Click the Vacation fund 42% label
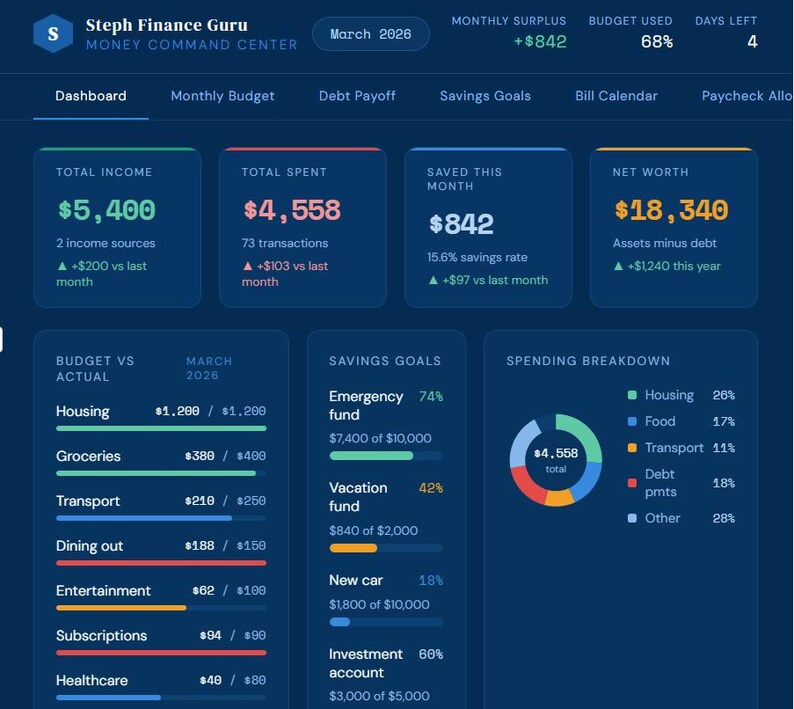Screen dimensions: 794x709 pos(431,488)
